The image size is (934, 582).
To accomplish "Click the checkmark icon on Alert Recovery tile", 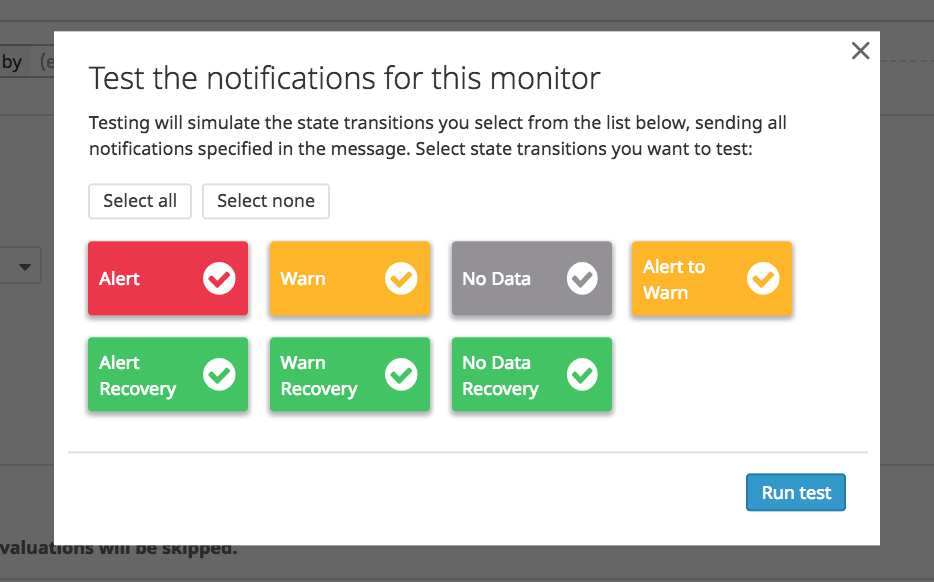I will [x=219, y=374].
